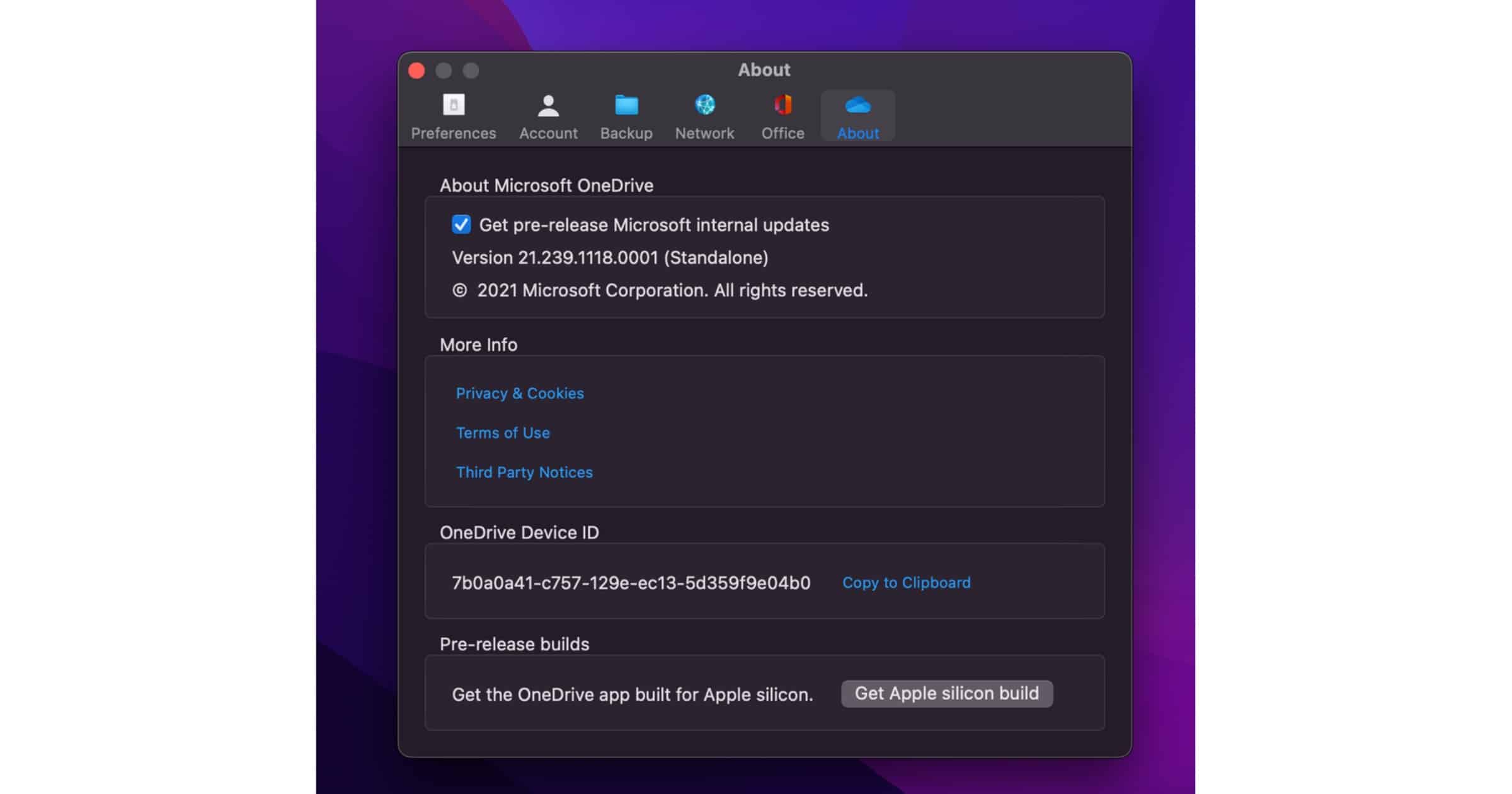Open the Terms of Use link
Screen dimensions: 1512x794
point(503,433)
